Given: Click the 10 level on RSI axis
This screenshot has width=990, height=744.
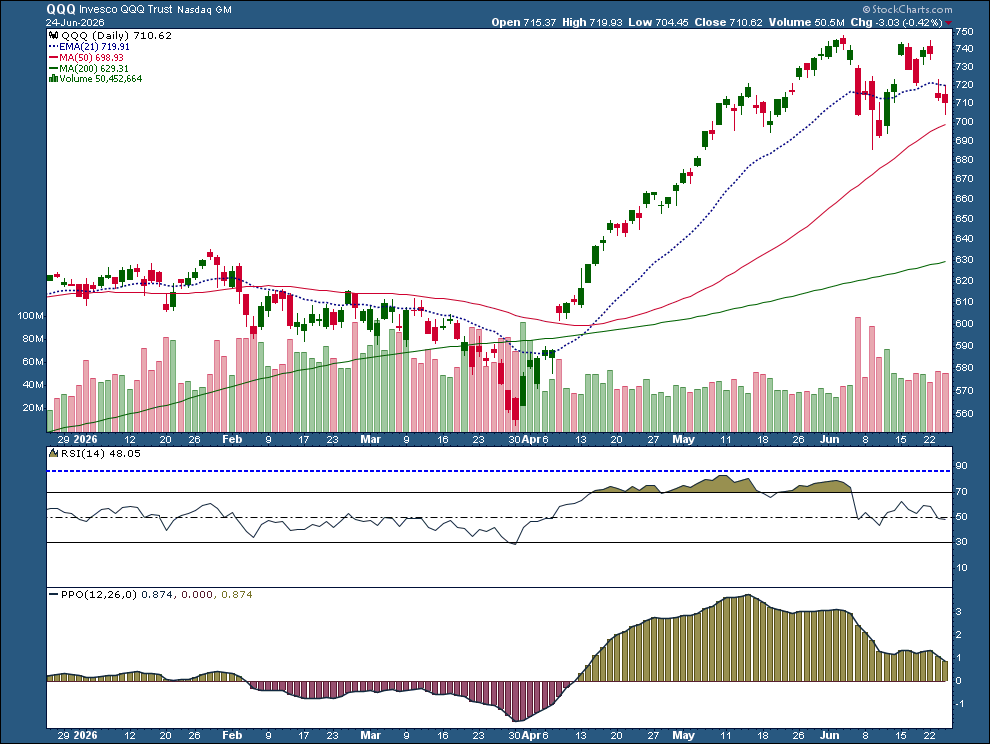Looking at the screenshot, I should coord(962,567).
